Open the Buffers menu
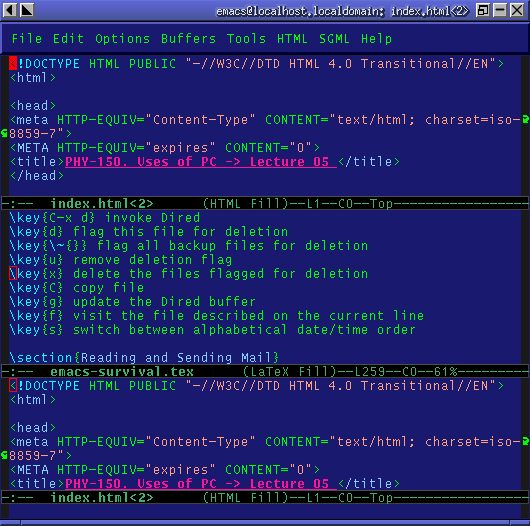The image size is (530, 526). 188,39
